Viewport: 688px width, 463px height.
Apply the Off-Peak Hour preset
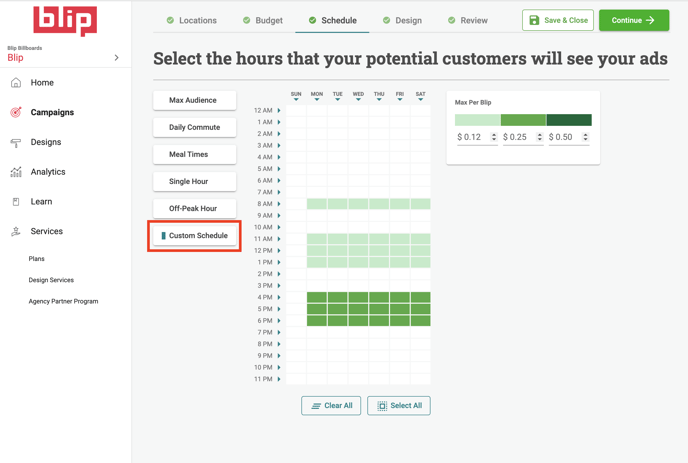pos(194,208)
